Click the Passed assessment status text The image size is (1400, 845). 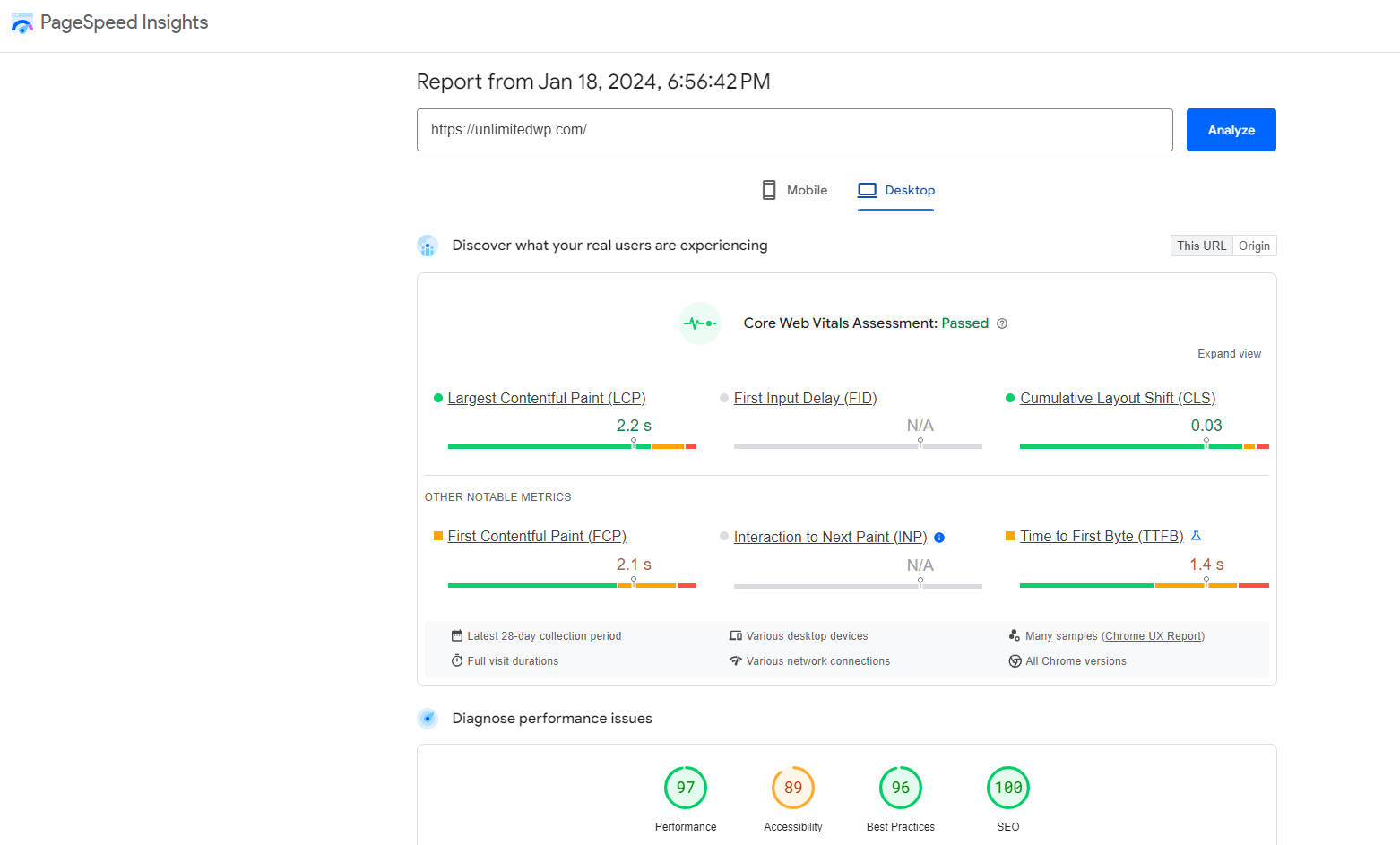point(965,323)
